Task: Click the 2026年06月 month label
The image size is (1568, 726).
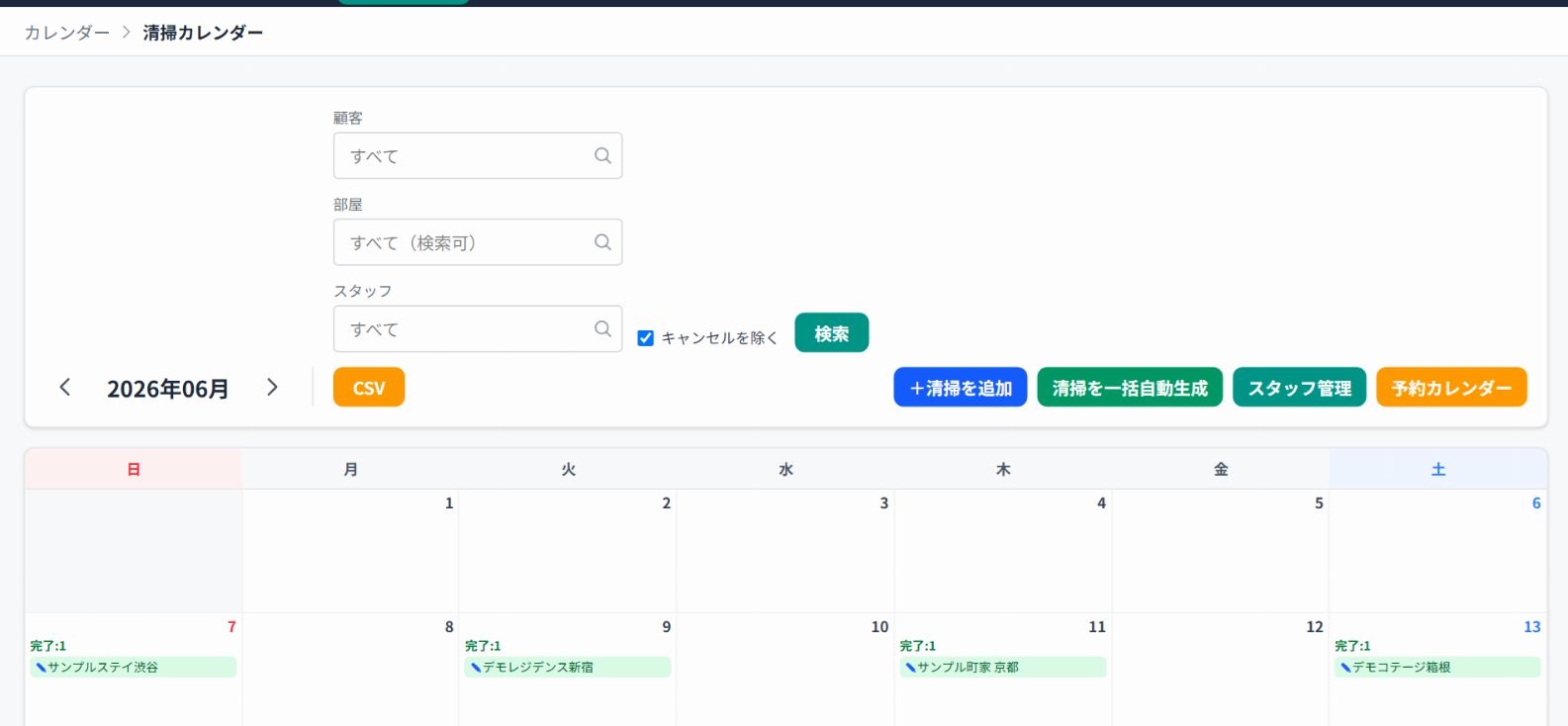Action: click(x=168, y=389)
